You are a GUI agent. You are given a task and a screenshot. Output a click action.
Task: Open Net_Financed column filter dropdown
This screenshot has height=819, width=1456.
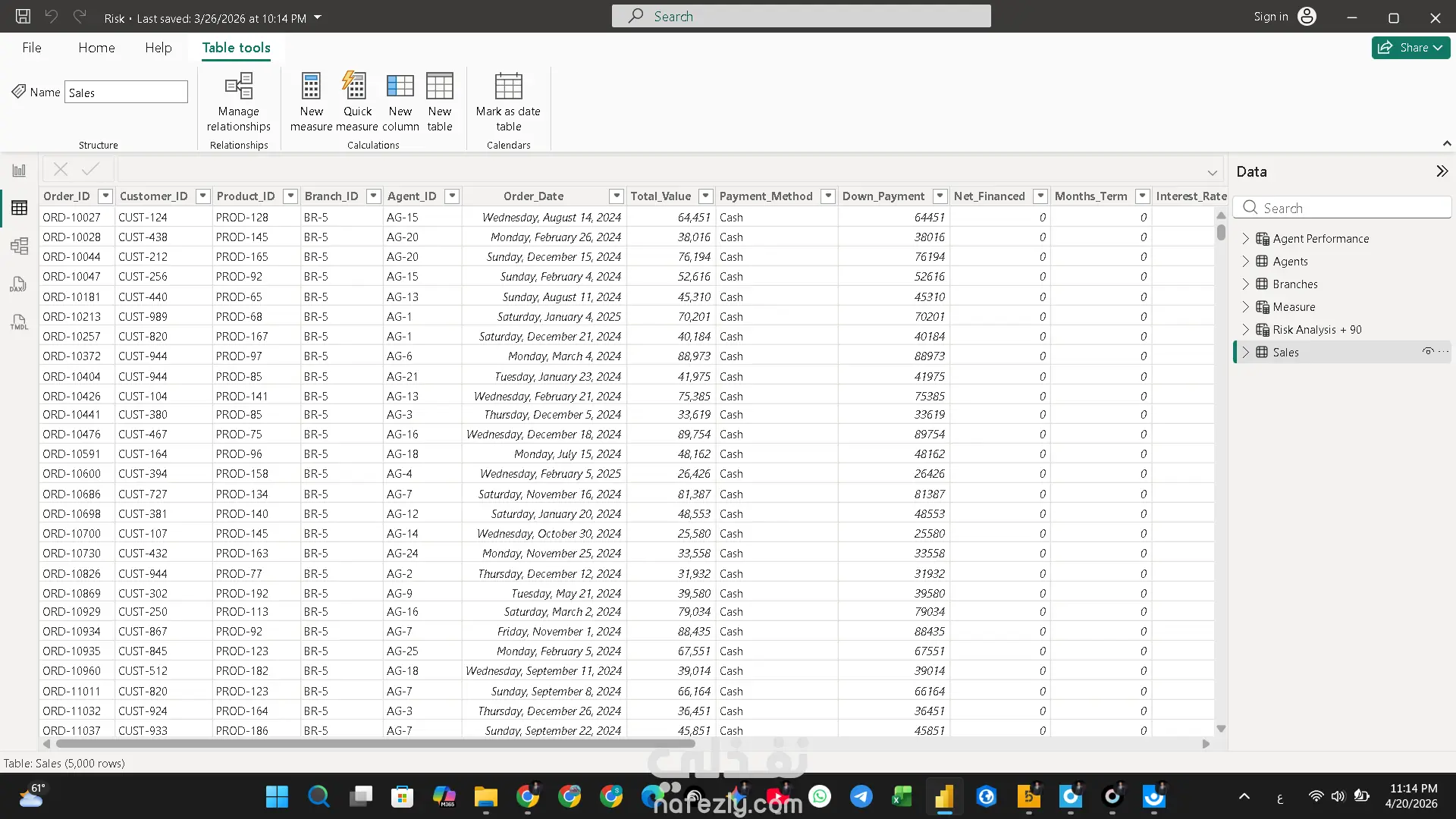(1040, 196)
